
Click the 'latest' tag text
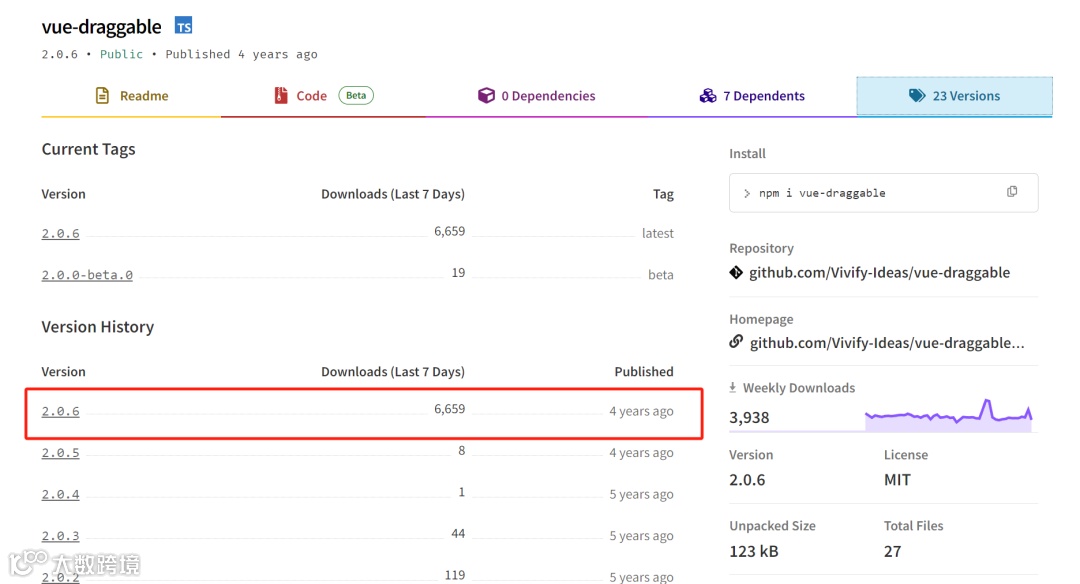pyautogui.click(x=658, y=233)
